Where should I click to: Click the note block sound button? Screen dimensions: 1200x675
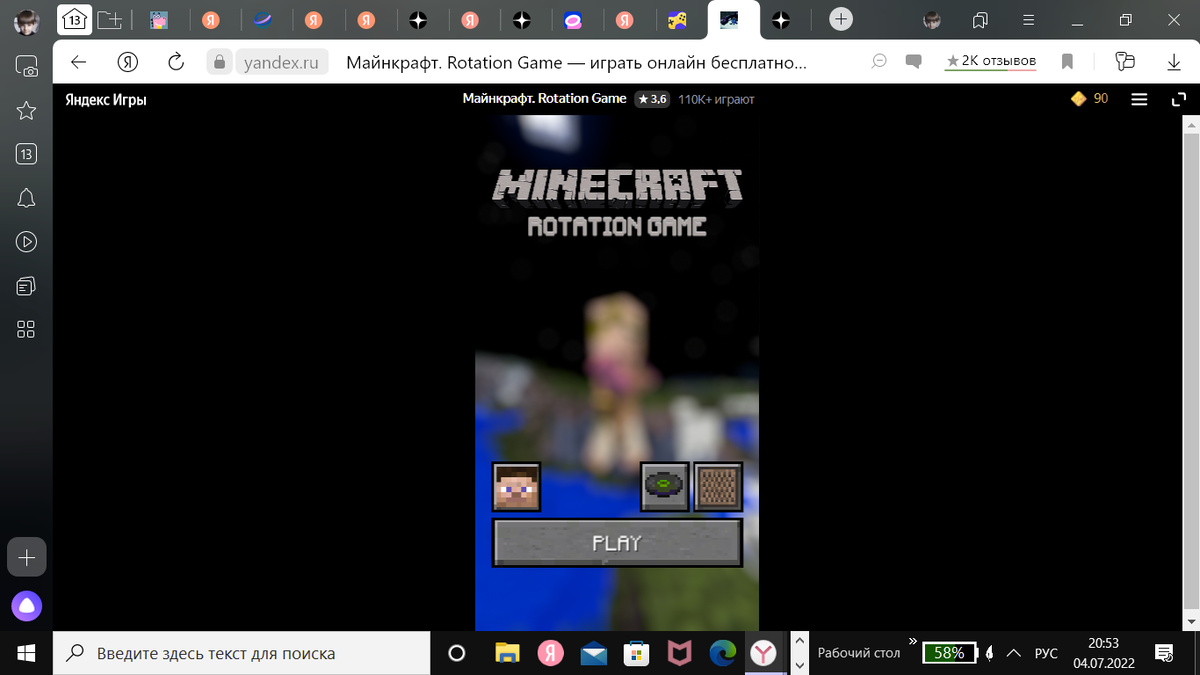[718, 487]
